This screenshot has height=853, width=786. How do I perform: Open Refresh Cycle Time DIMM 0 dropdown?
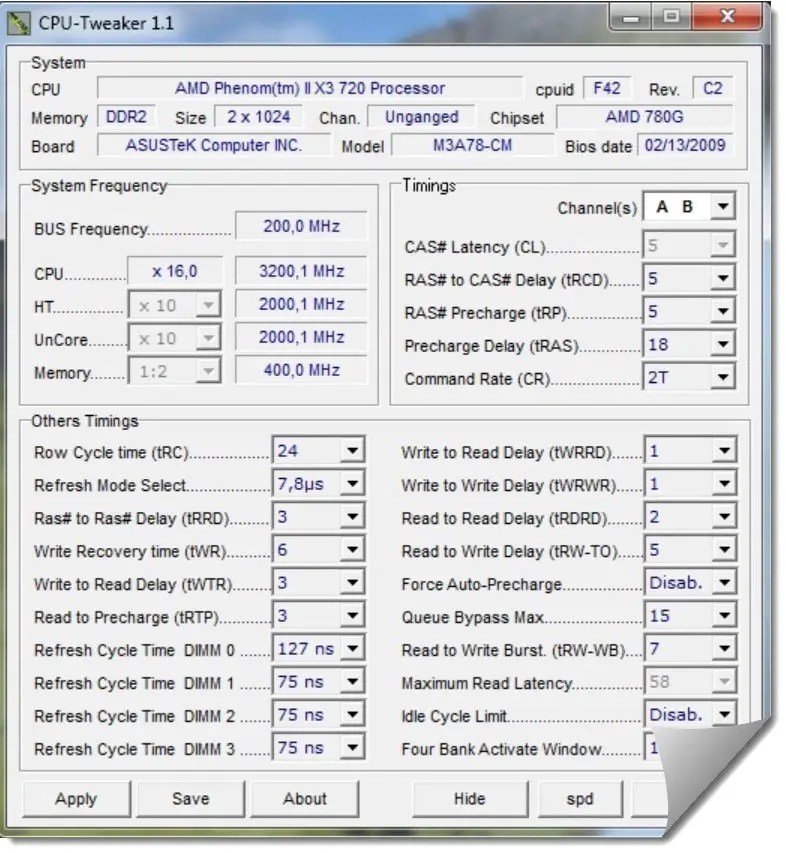(x=318, y=648)
